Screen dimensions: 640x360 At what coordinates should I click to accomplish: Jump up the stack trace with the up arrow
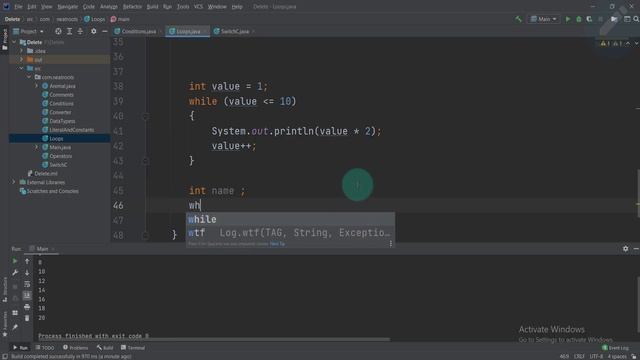pos(27,261)
